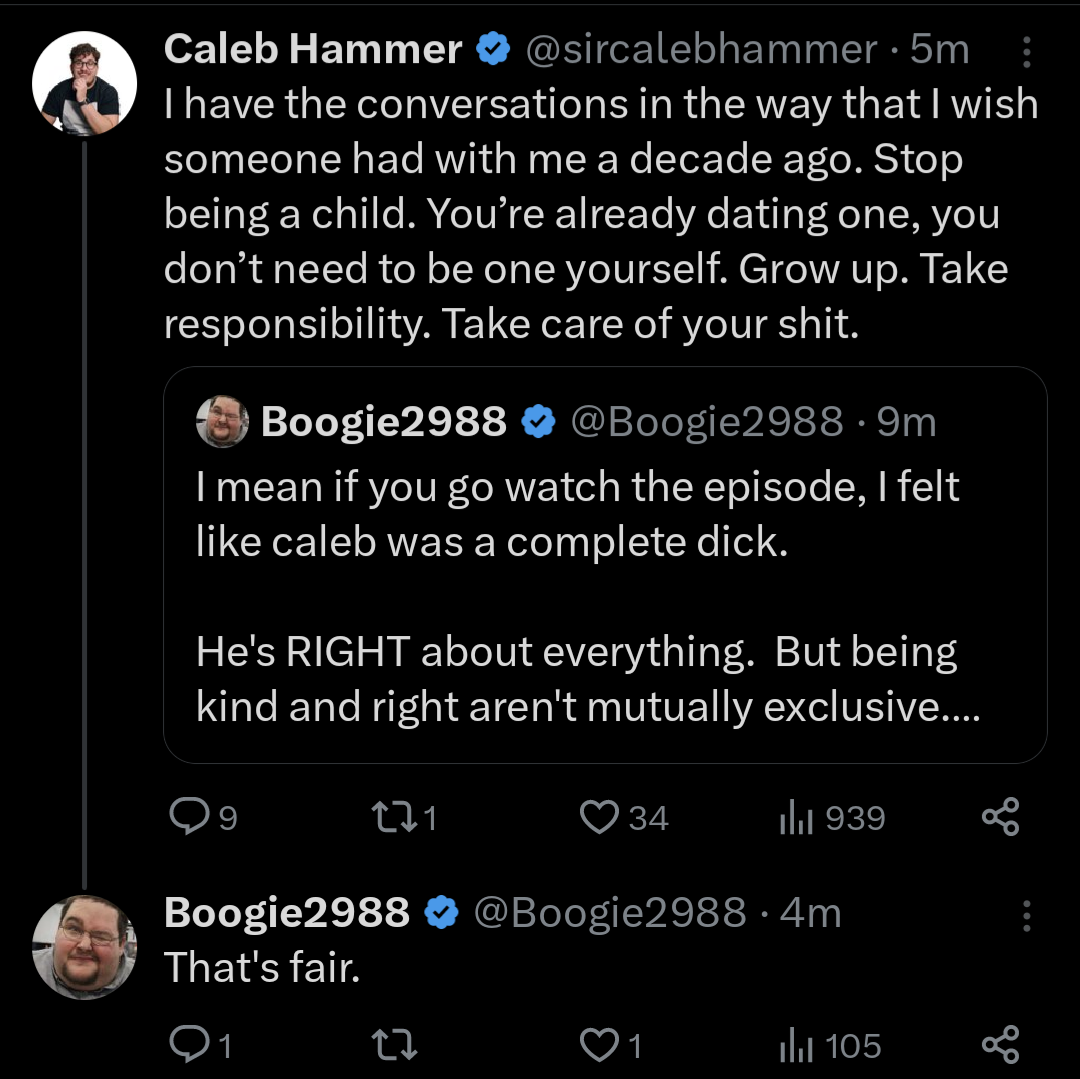Image resolution: width=1080 pixels, height=1079 pixels.
Task: Open Caleb Hammer's profile picture
Action: (x=84, y=83)
